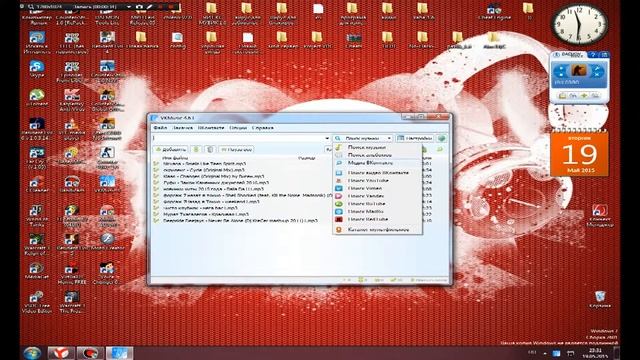Open the uTorrent desktop shortcut
This screenshot has width=640, height=360.
pos(37,98)
